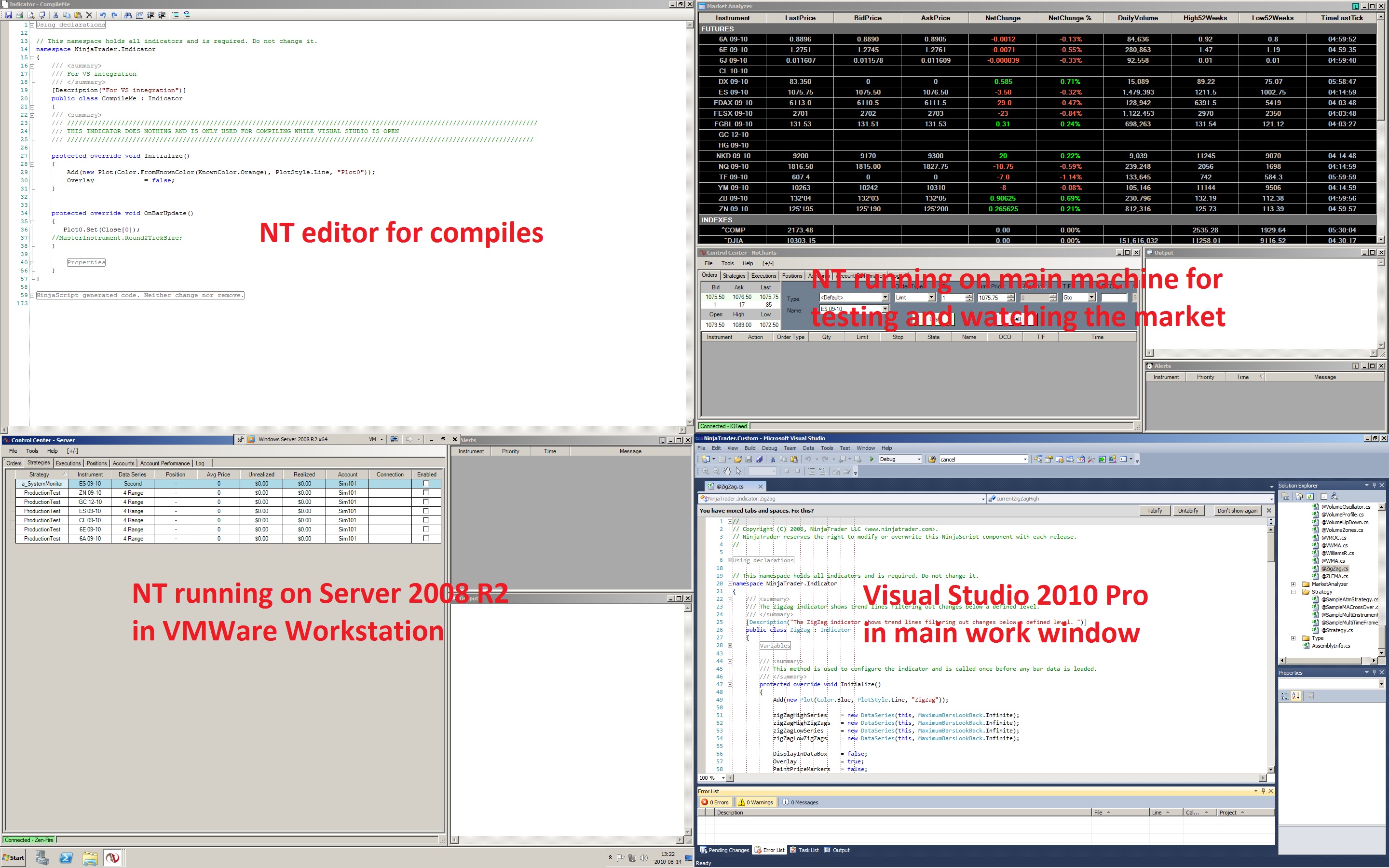The height and width of the screenshot is (868, 1389).
Task: Select the pointer tool in Visual Studio toolbar
Action: point(738,471)
